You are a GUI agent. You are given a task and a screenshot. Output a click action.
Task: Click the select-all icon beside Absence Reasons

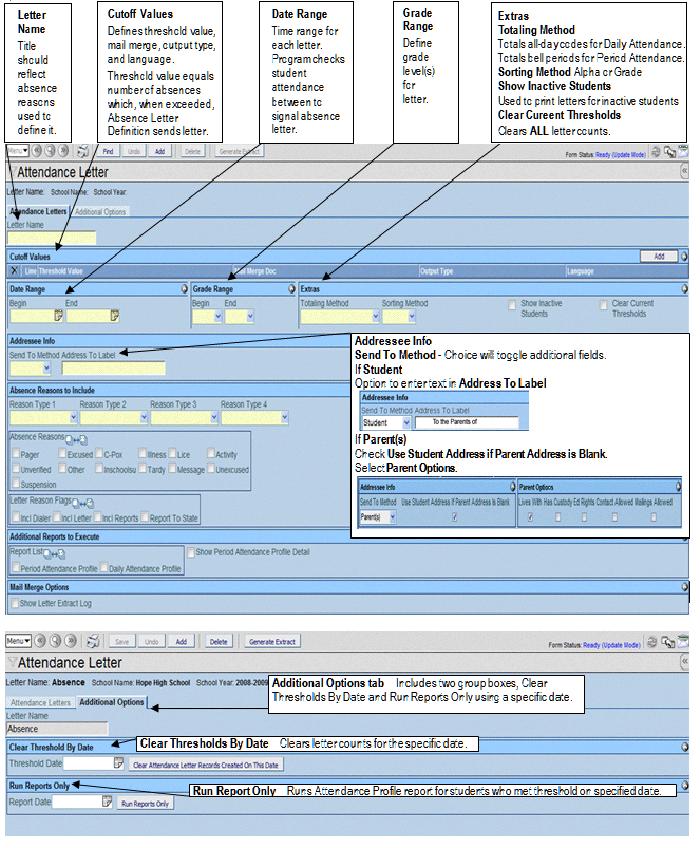click(x=67, y=438)
